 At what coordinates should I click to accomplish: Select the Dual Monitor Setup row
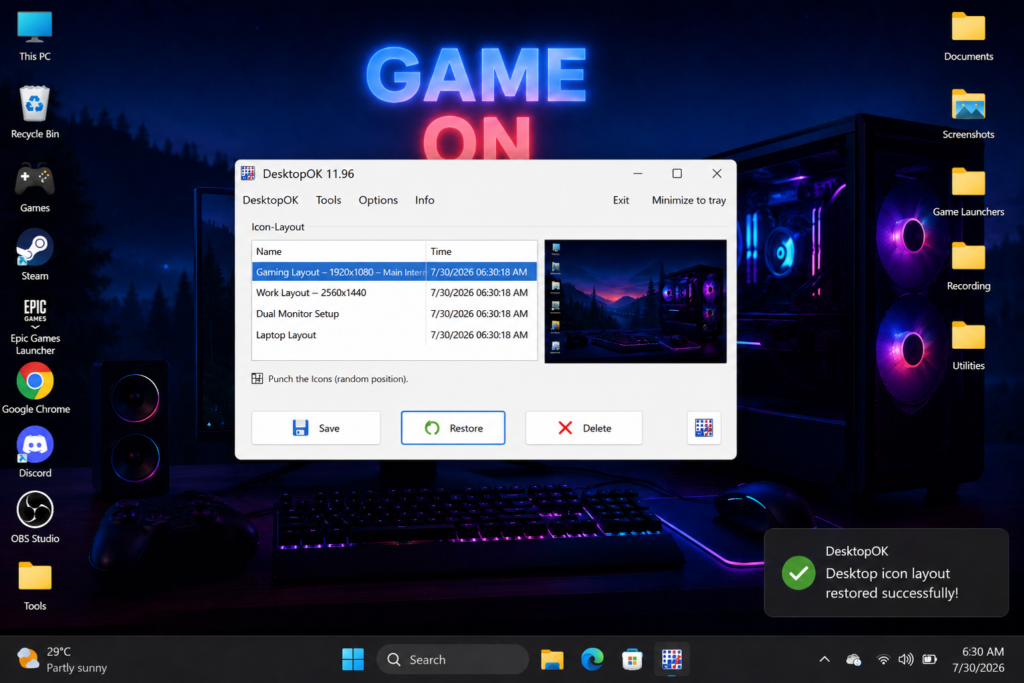394,313
